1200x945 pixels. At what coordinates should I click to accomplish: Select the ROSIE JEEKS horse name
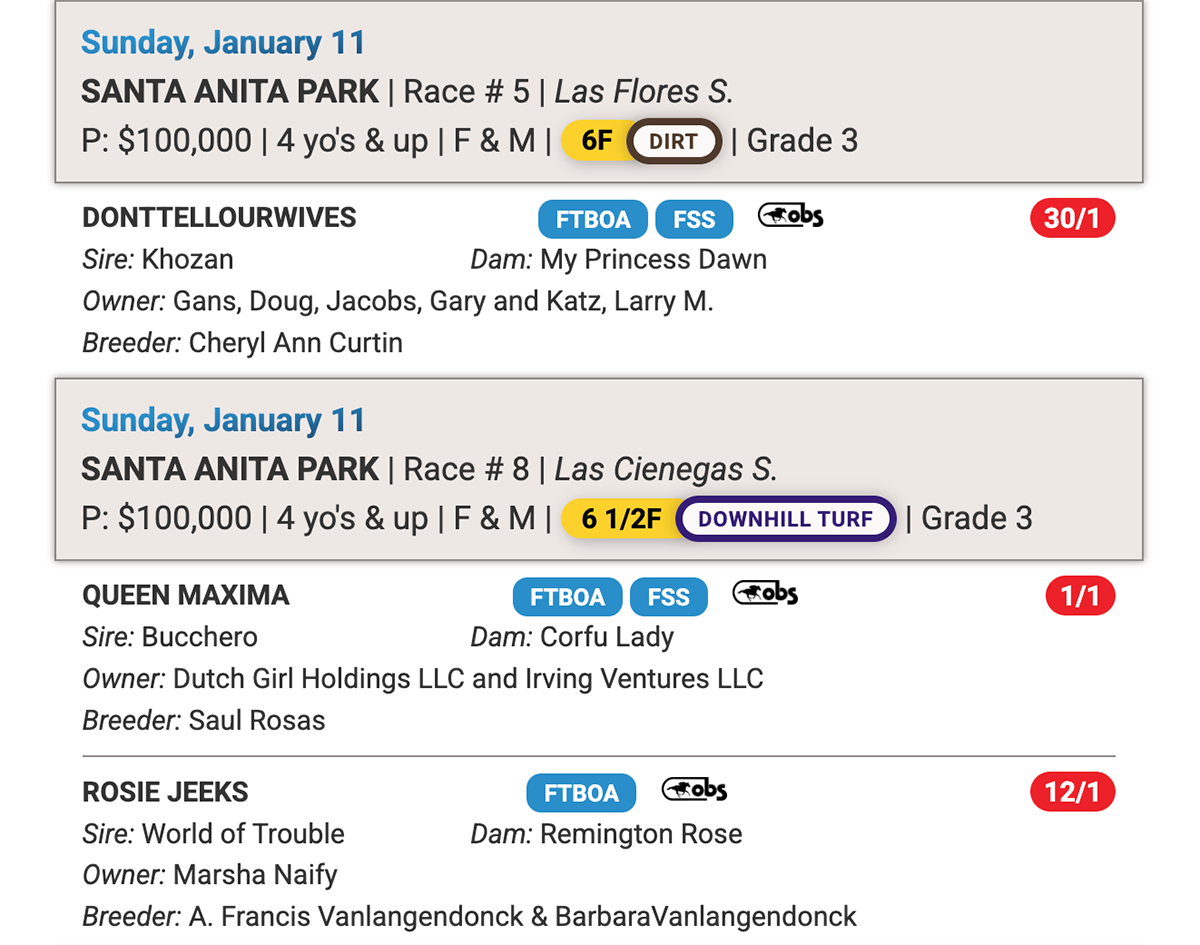tap(165, 793)
